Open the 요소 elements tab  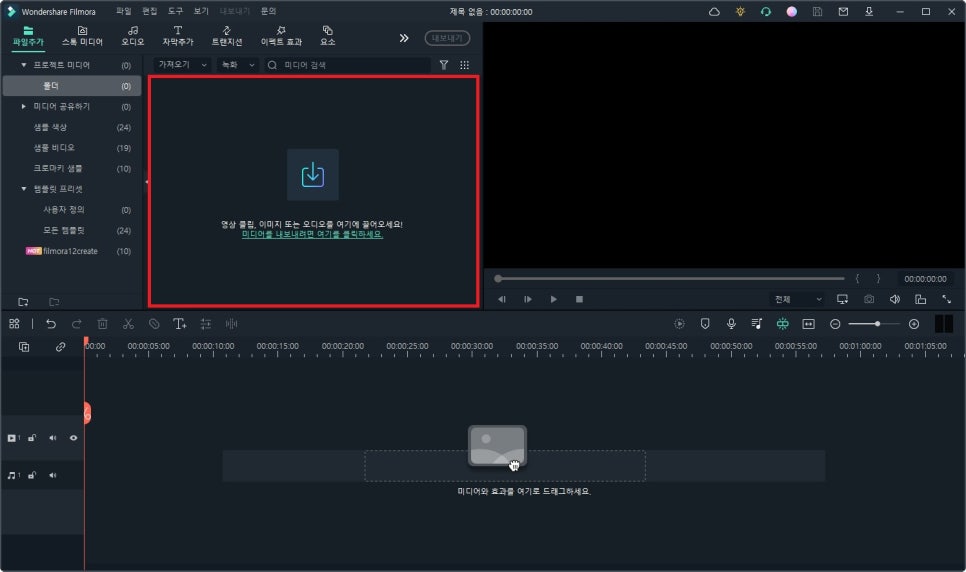pos(328,36)
